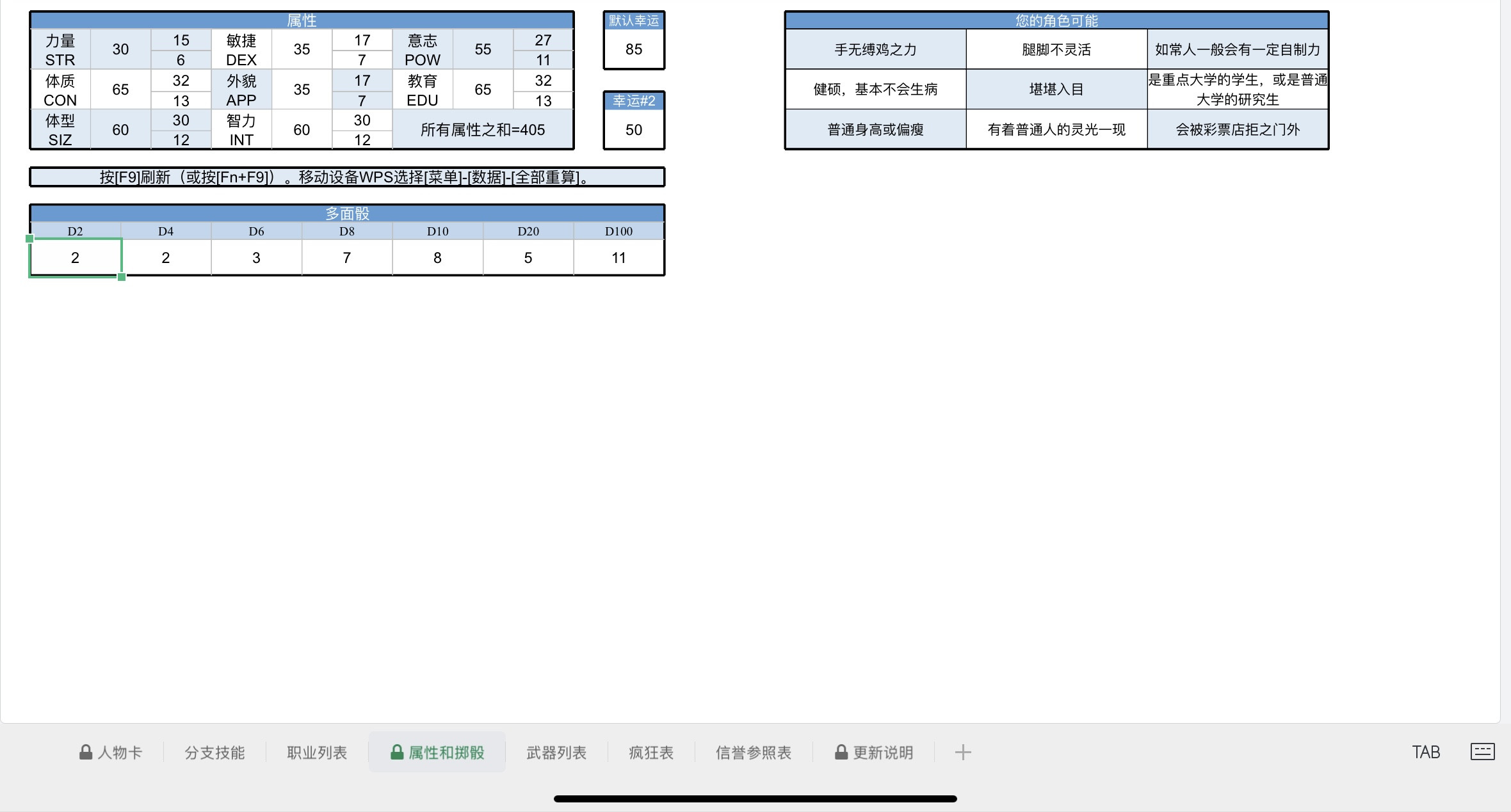Open the keyboard icon at bottom right

(x=1482, y=752)
